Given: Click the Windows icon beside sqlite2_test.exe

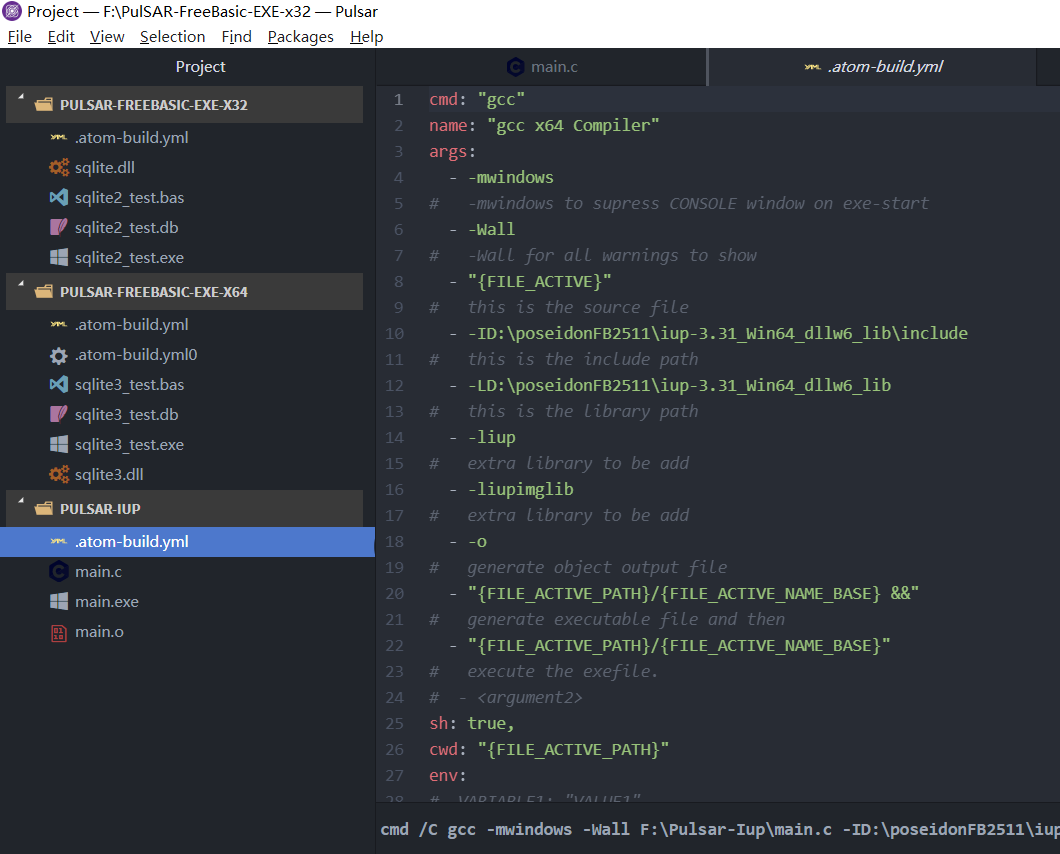Looking at the screenshot, I should point(59,257).
